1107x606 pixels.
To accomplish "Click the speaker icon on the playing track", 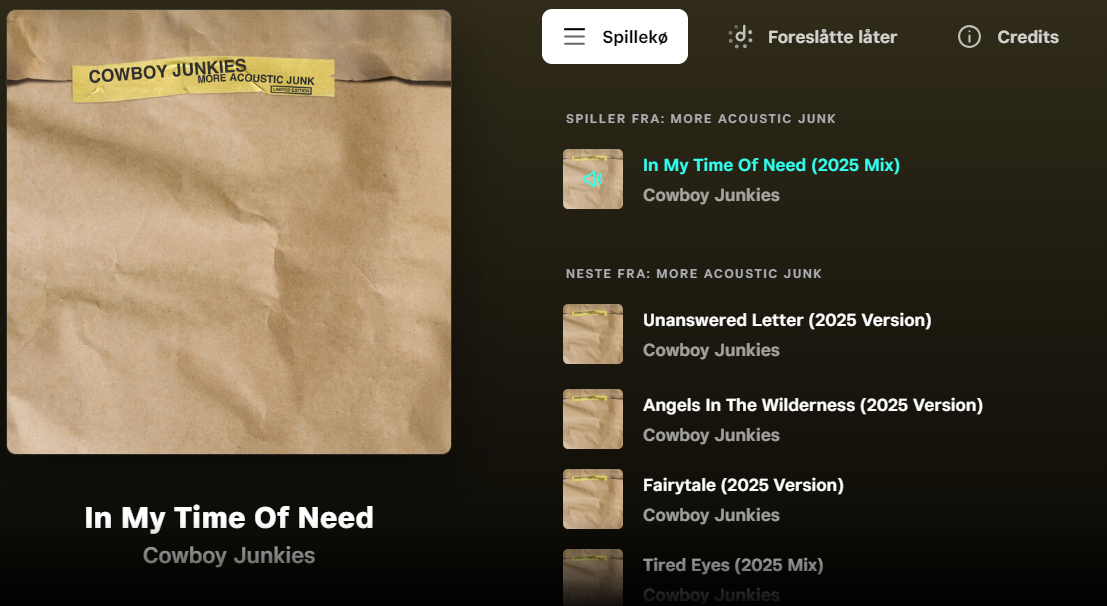I will (x=593, y=179).
